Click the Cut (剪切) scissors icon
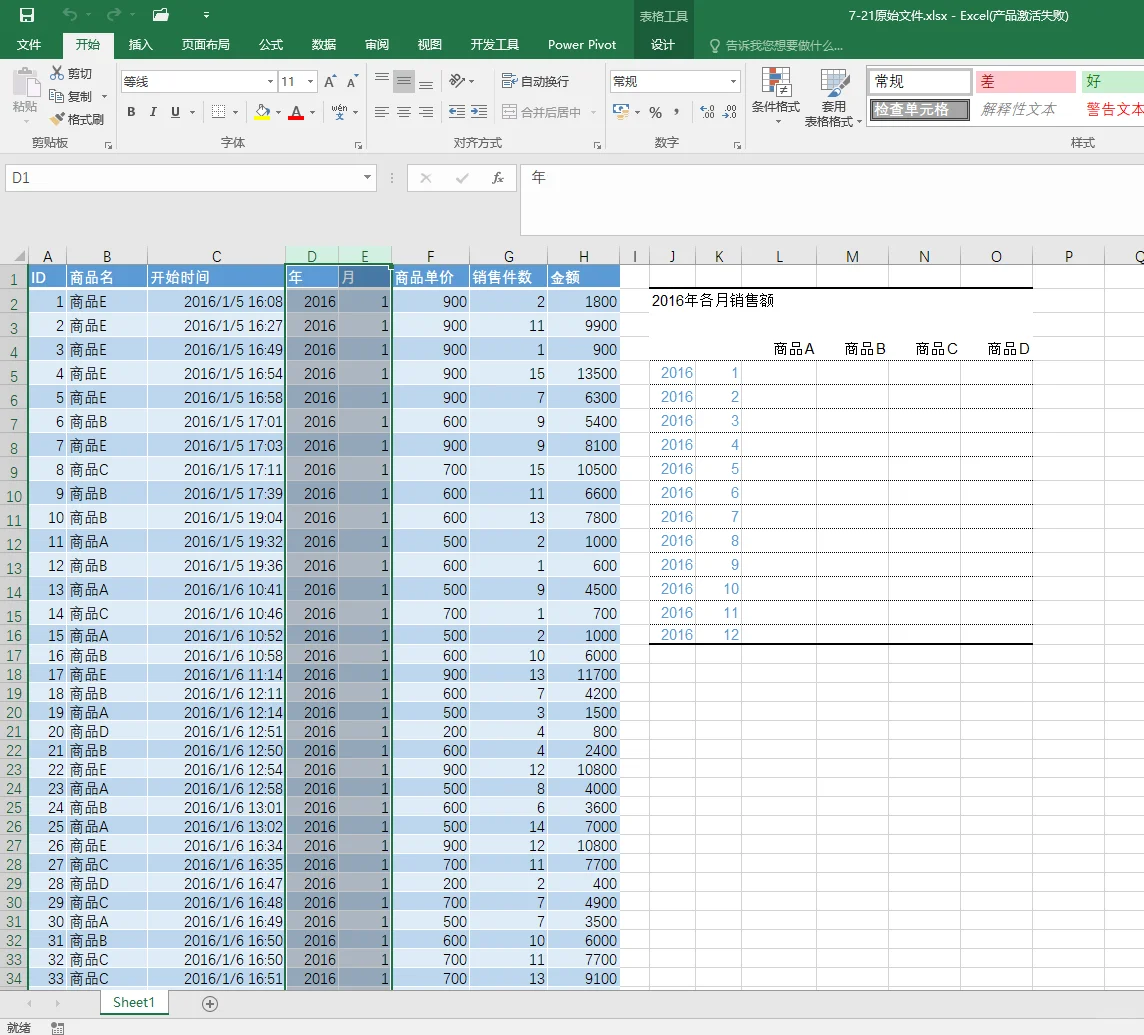The image size is (1144, 1035). [57, 73]
